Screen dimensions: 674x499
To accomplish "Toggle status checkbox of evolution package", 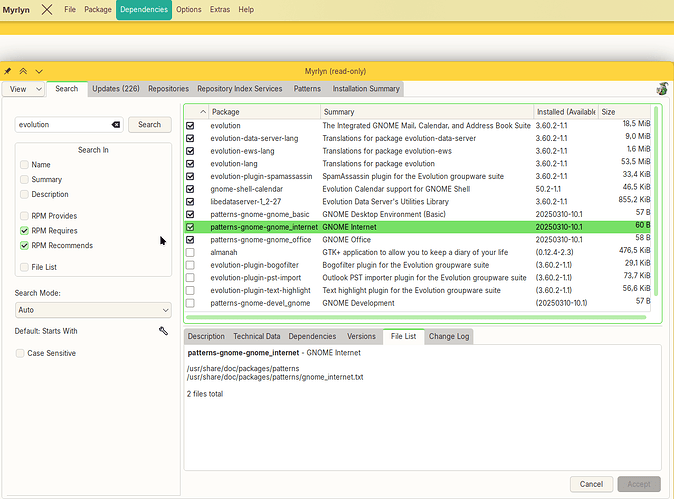I will click(x=190, y=126).
